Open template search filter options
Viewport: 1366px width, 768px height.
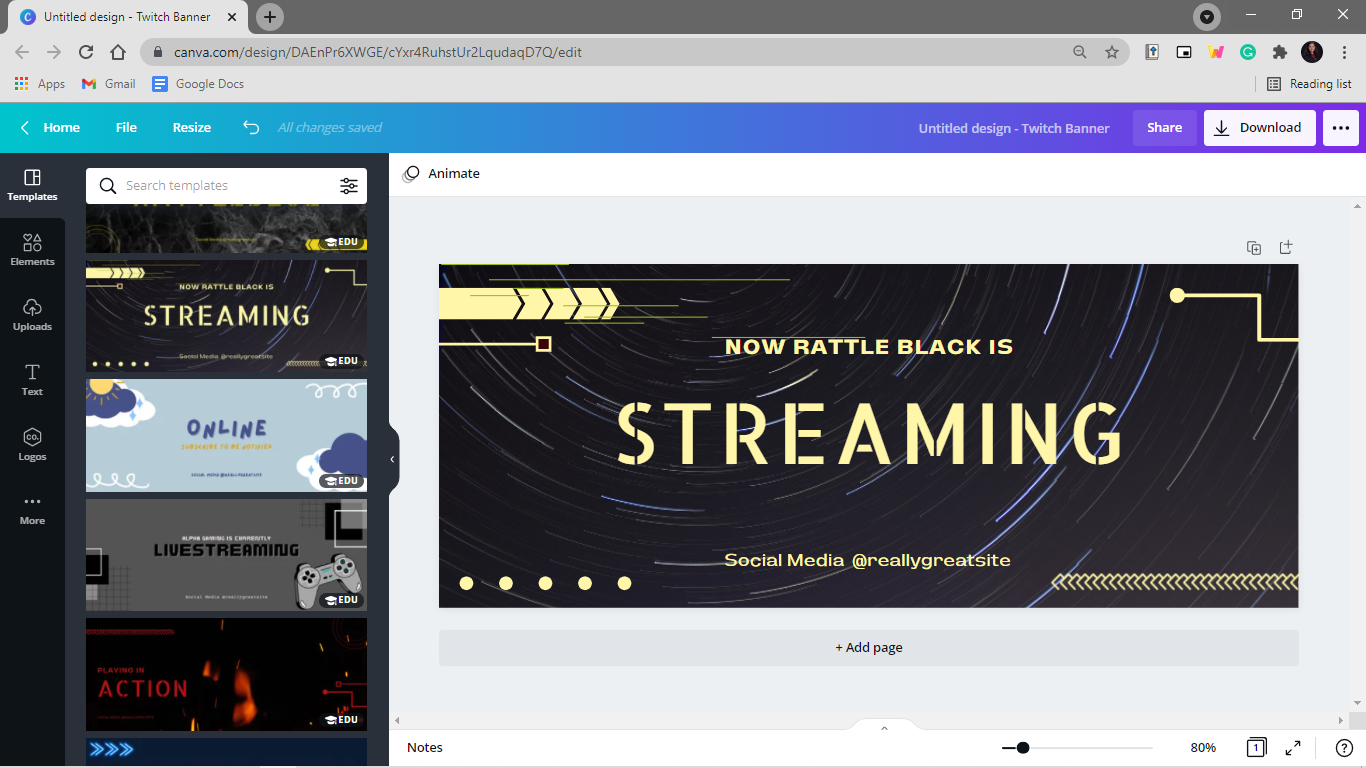tap(349, 186)
